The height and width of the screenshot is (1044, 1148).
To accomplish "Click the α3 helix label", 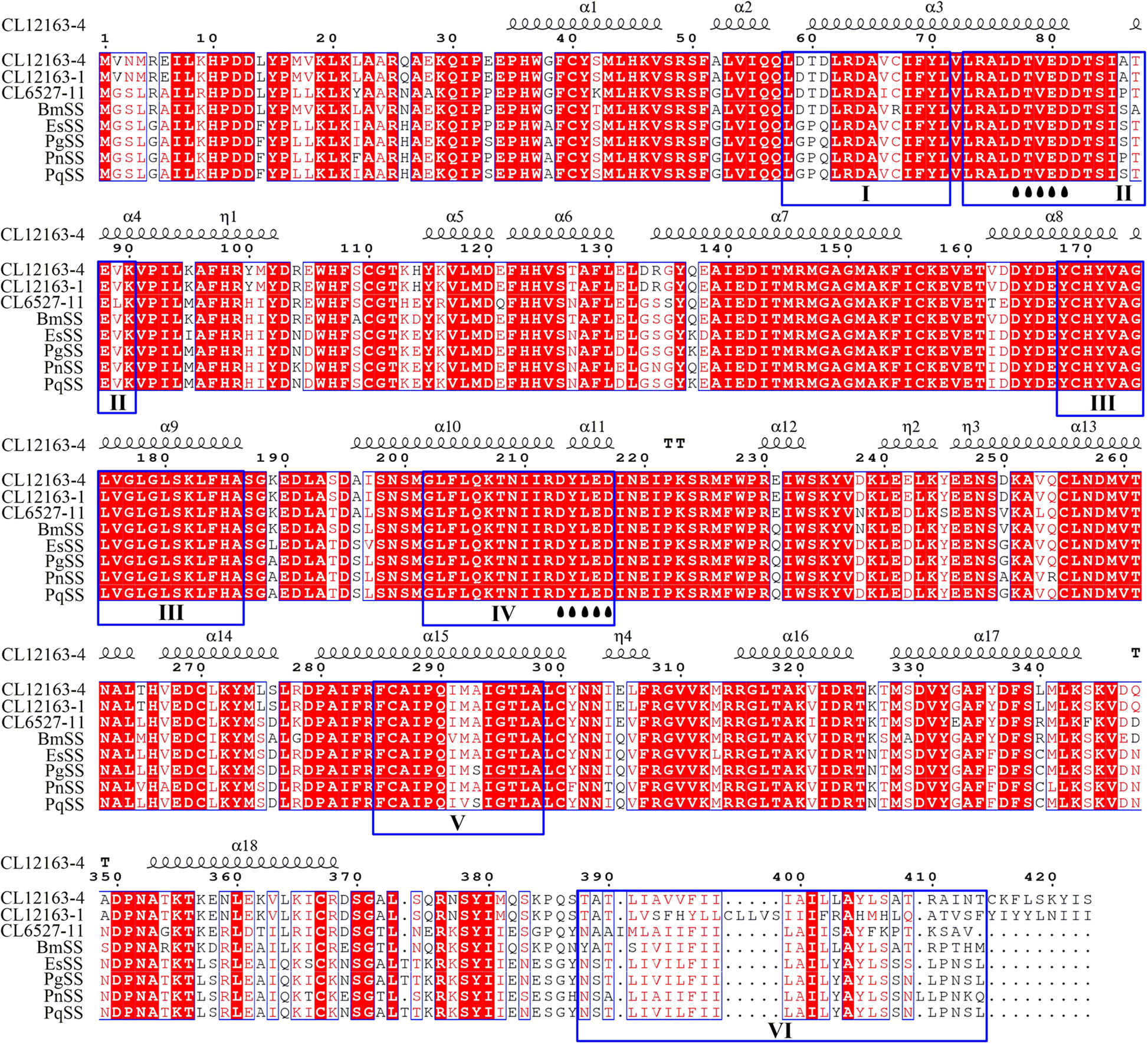I will pyautogui.click(x=934, y=8).
